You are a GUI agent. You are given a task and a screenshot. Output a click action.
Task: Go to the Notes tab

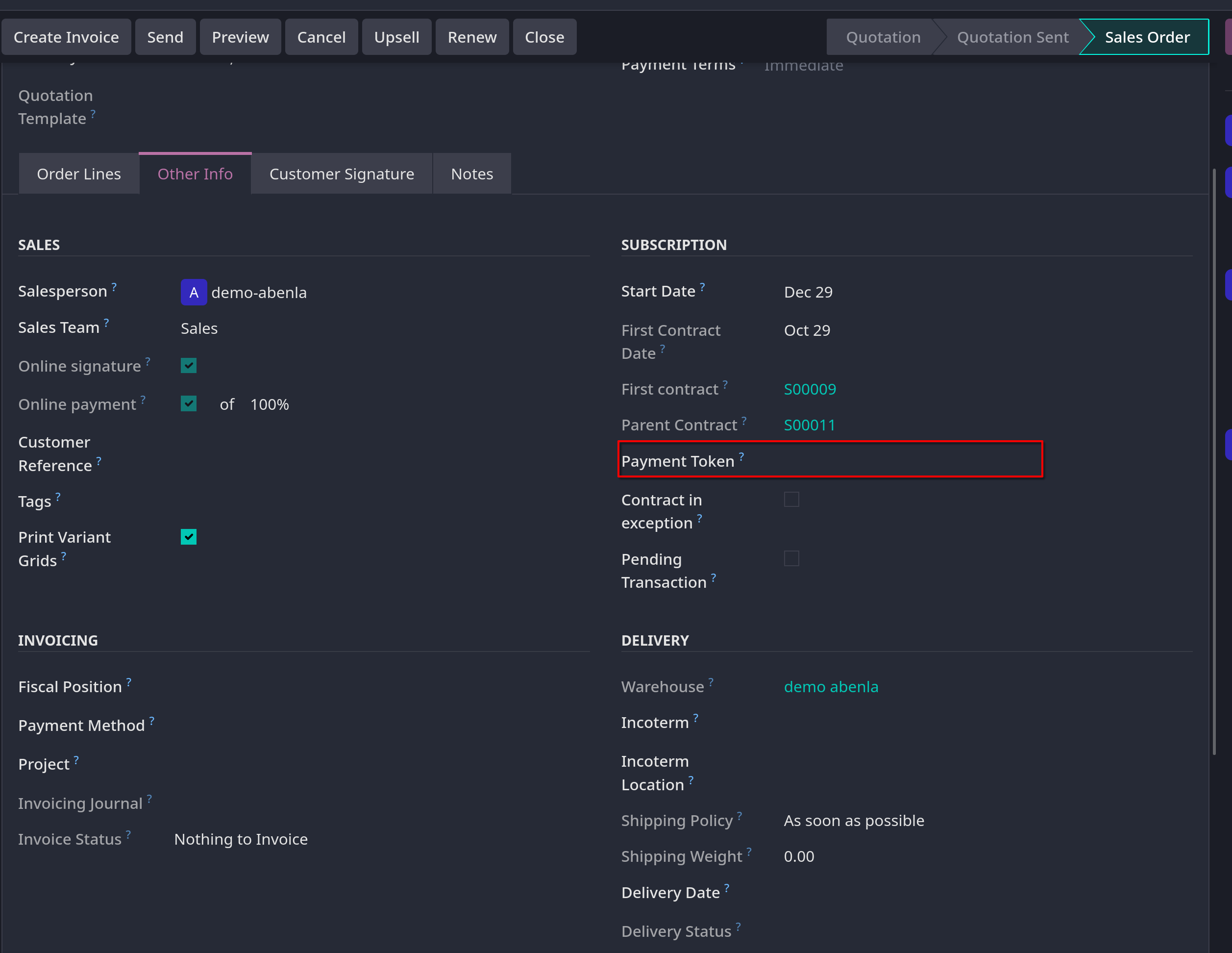(472, 174)
